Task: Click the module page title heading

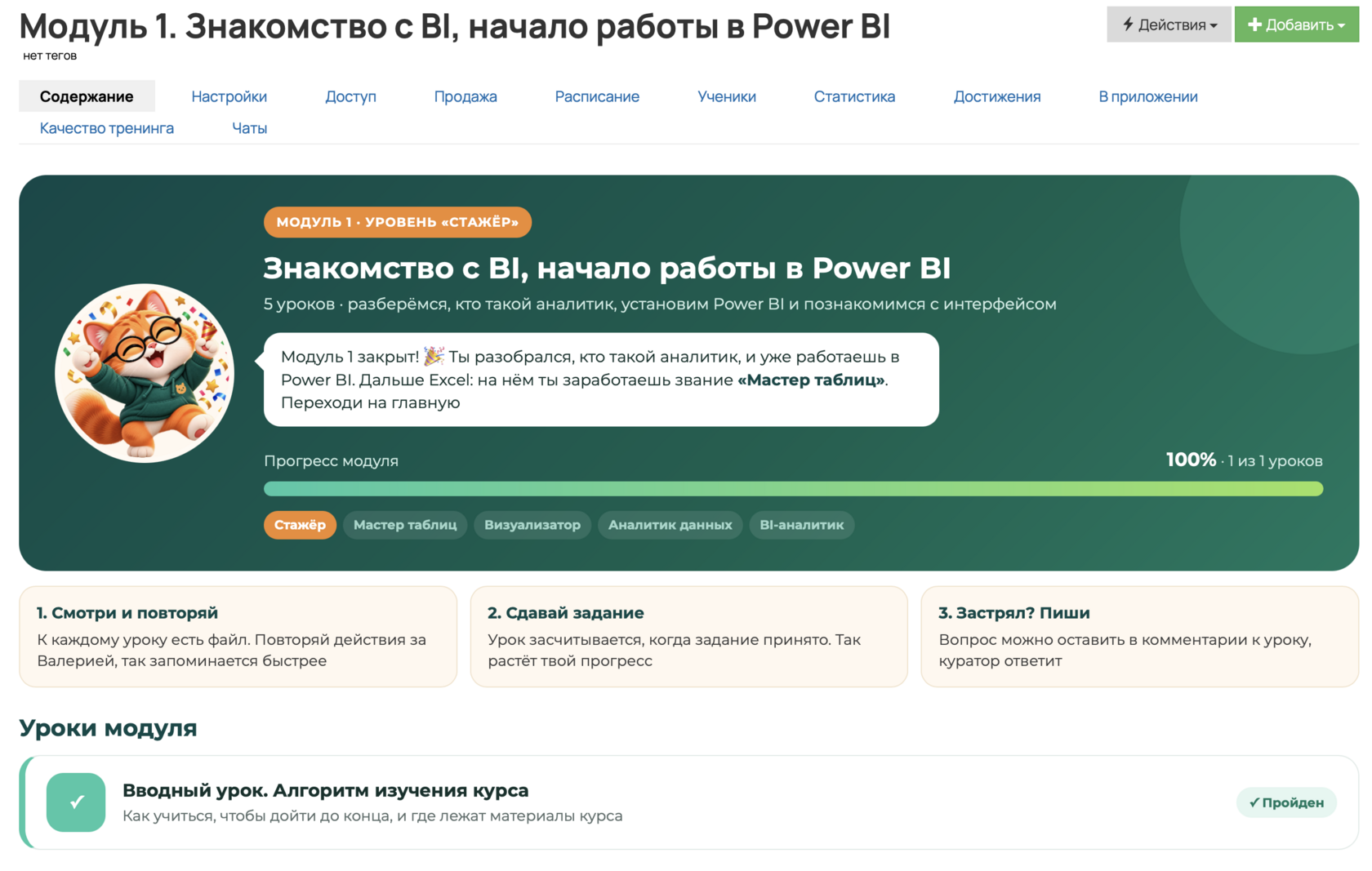Action: [455, 26]
